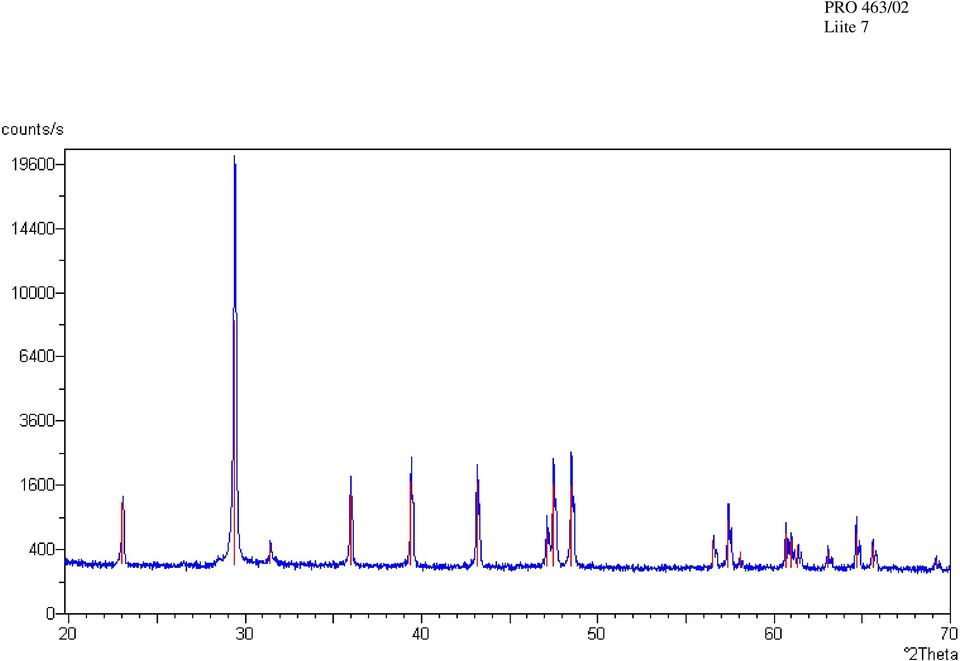This screenshot has height=661, width=960.
Task: Select the peak near 48.5 degrees
Action: (571, 509)
